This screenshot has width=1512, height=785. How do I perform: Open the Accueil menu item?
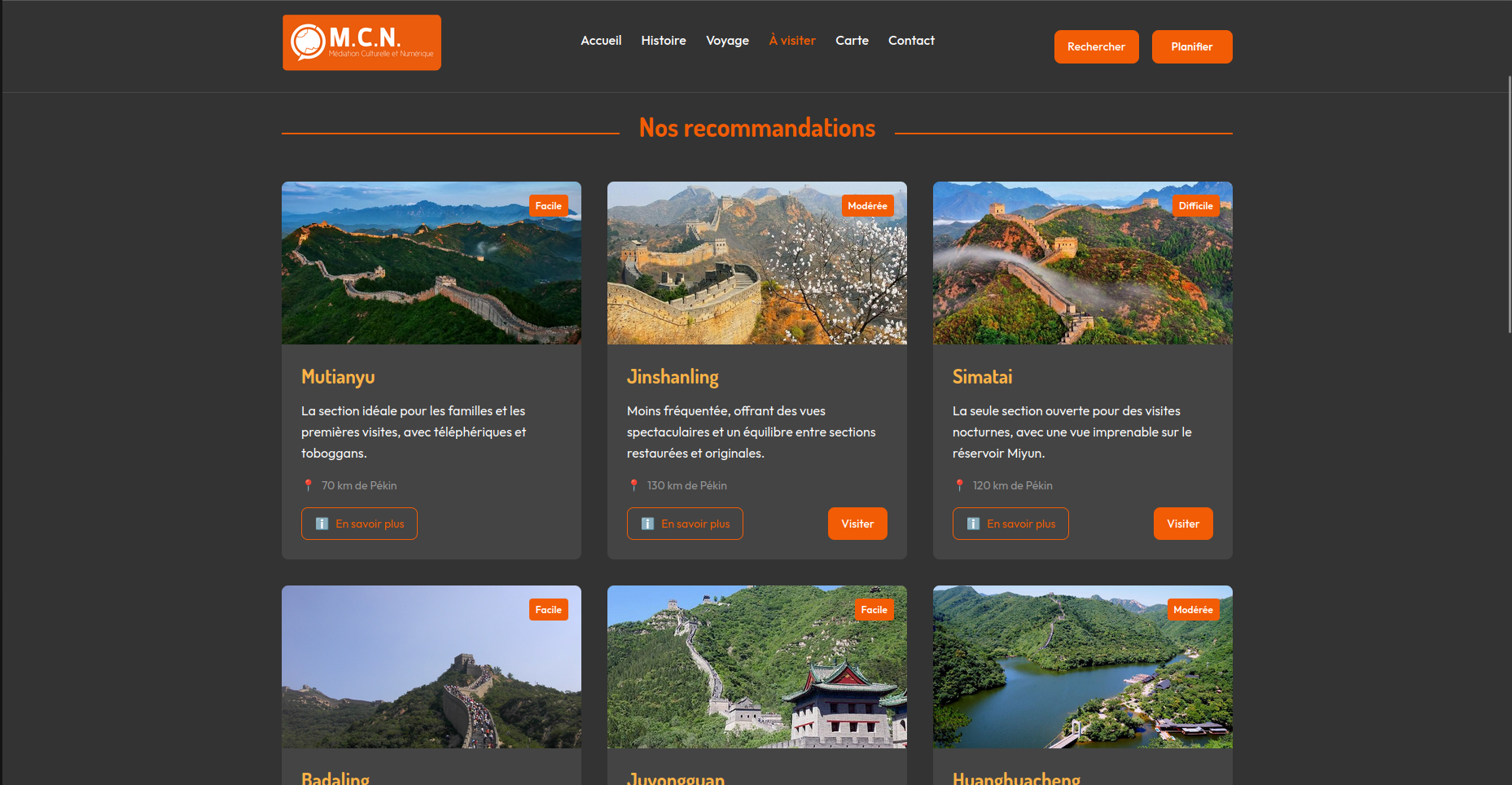point(600,41)
